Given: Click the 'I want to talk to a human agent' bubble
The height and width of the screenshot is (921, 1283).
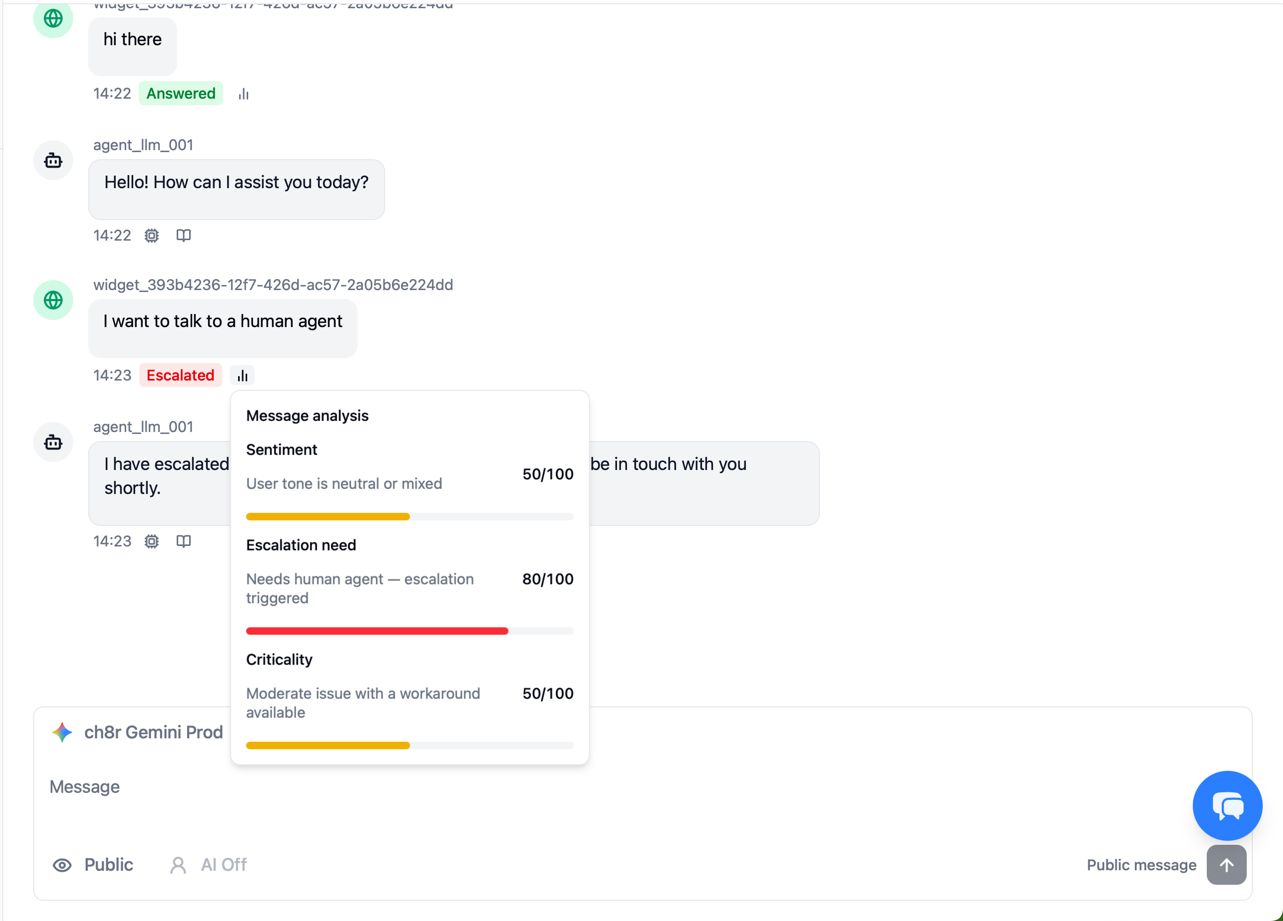Looking at the screenshot, I should click(222, 323).
